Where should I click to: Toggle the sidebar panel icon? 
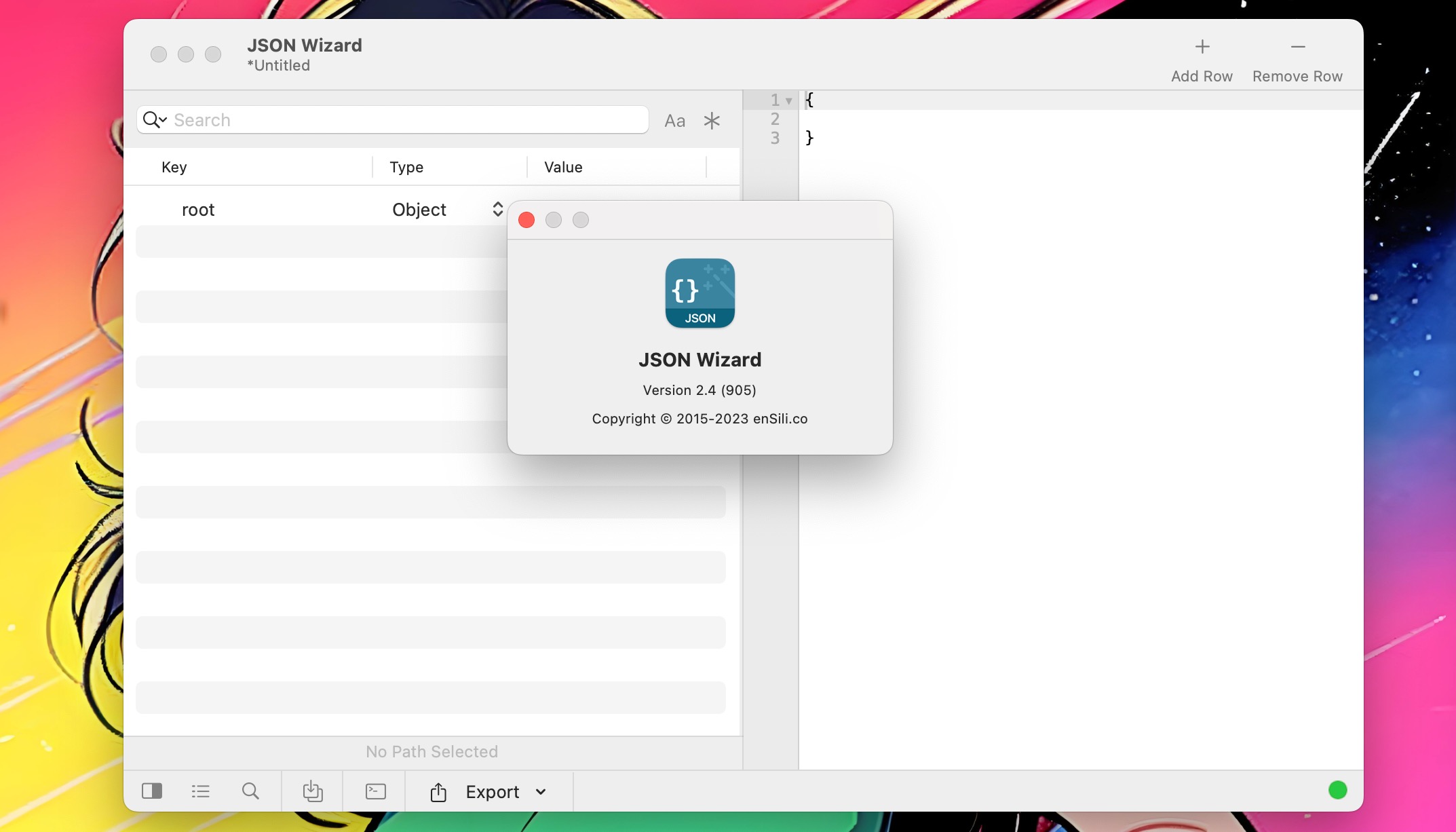pos(152,791)
